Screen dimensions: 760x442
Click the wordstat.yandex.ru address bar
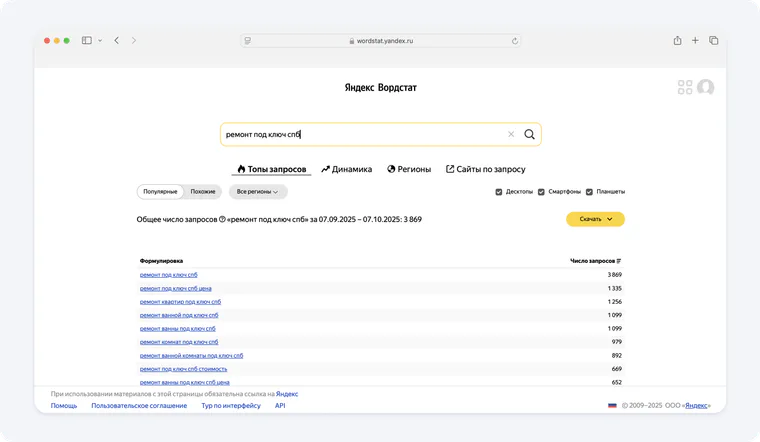click(x=380, y=41)
